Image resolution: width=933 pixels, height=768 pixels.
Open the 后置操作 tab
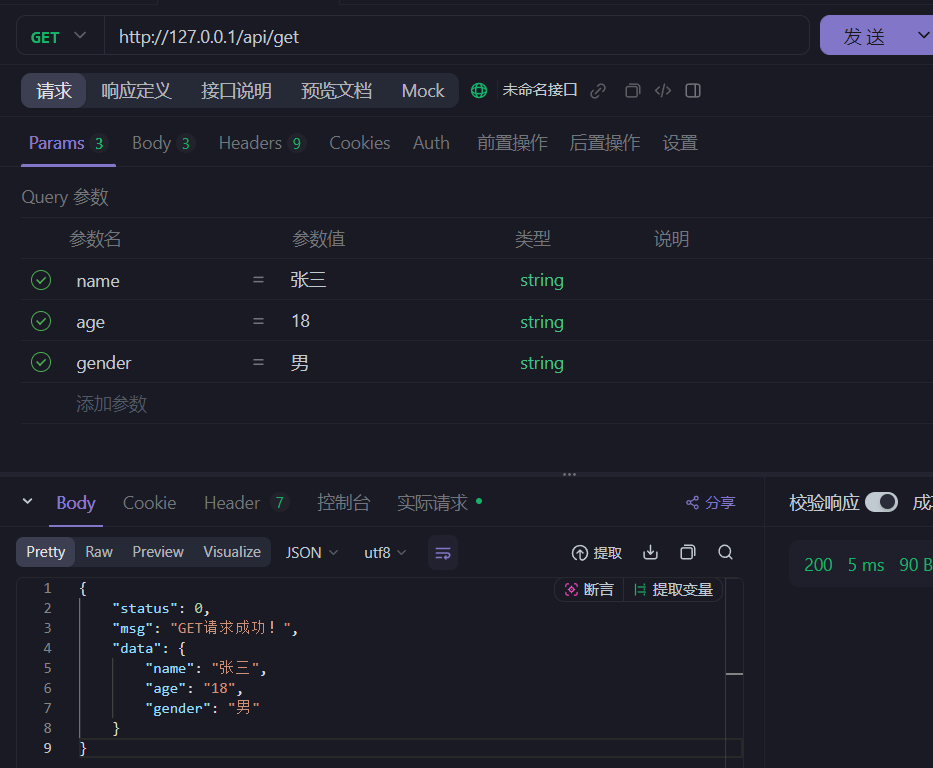[x=605, y=143]
